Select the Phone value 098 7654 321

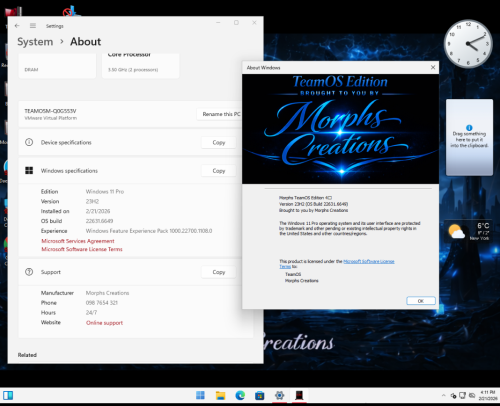point(102,303)
